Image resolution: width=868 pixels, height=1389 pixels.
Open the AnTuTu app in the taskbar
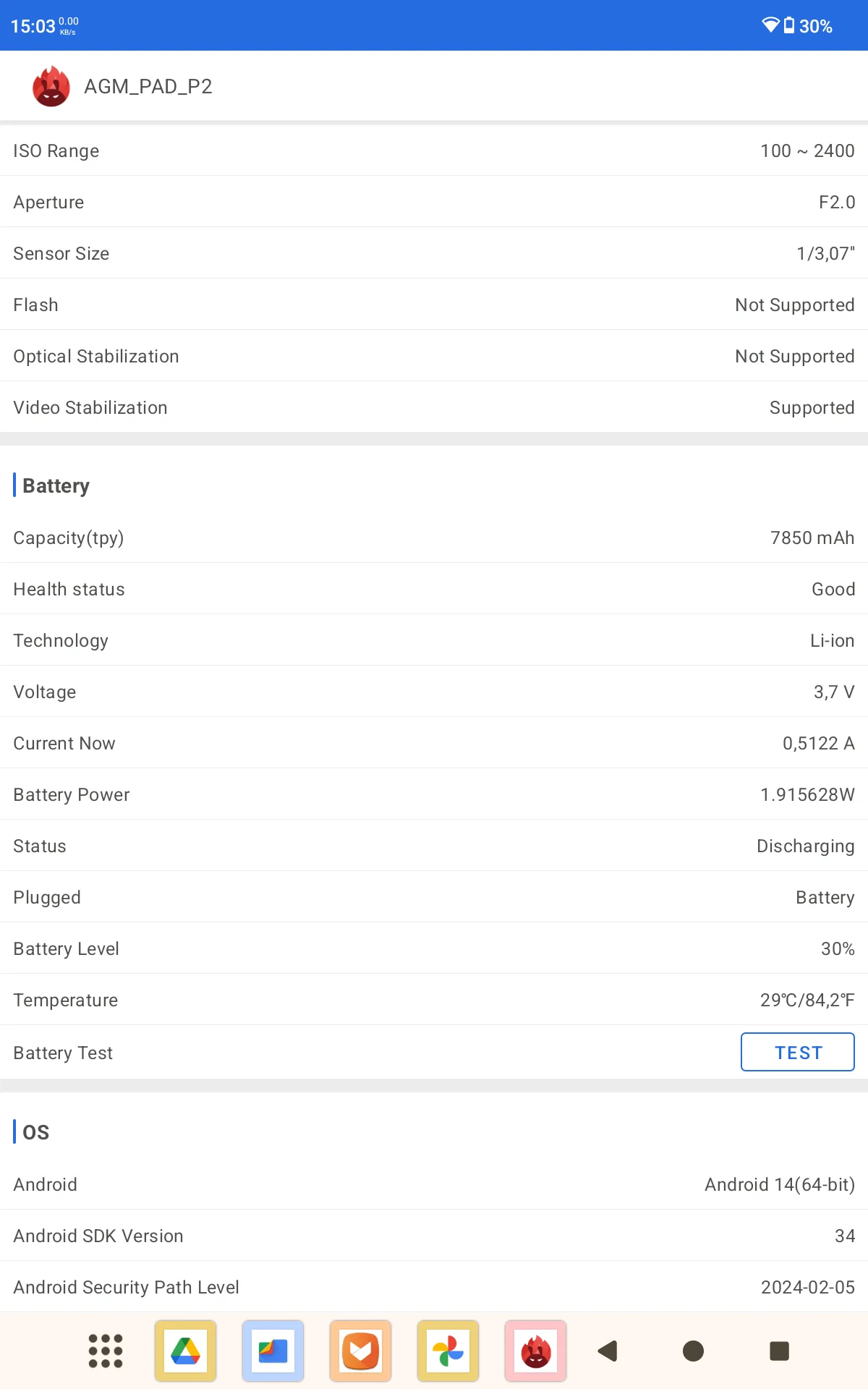click(536, 1351)
